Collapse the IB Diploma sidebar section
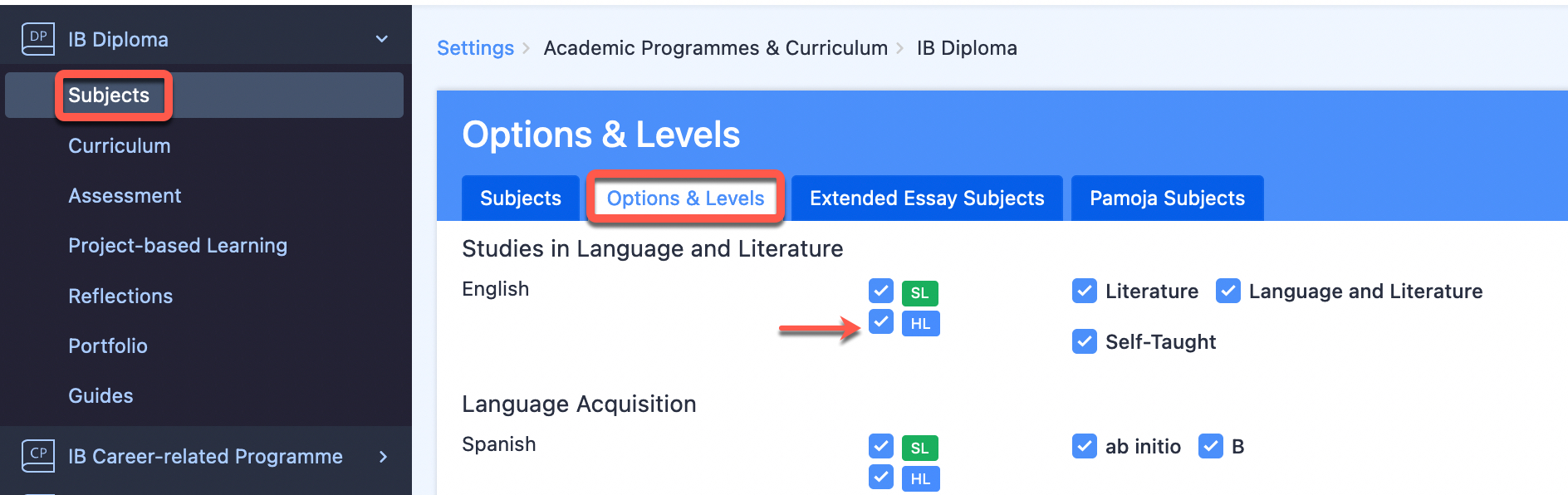1568x495 pixels. pos(382,39)
